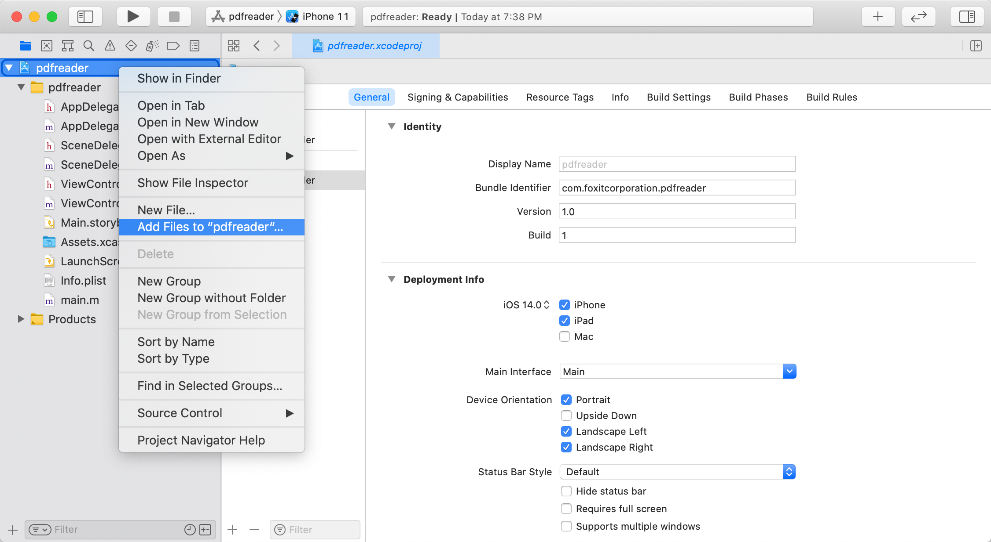Uncheck the iPhone device checkbox
The image size is (991, 542).
pos(565,305)
